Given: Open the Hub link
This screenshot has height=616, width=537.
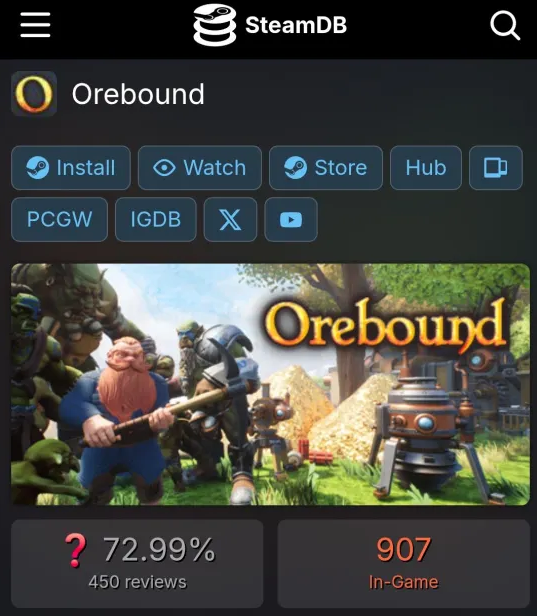Looking at the screenshot, I should pyautogui.click(x=426, y=168).
